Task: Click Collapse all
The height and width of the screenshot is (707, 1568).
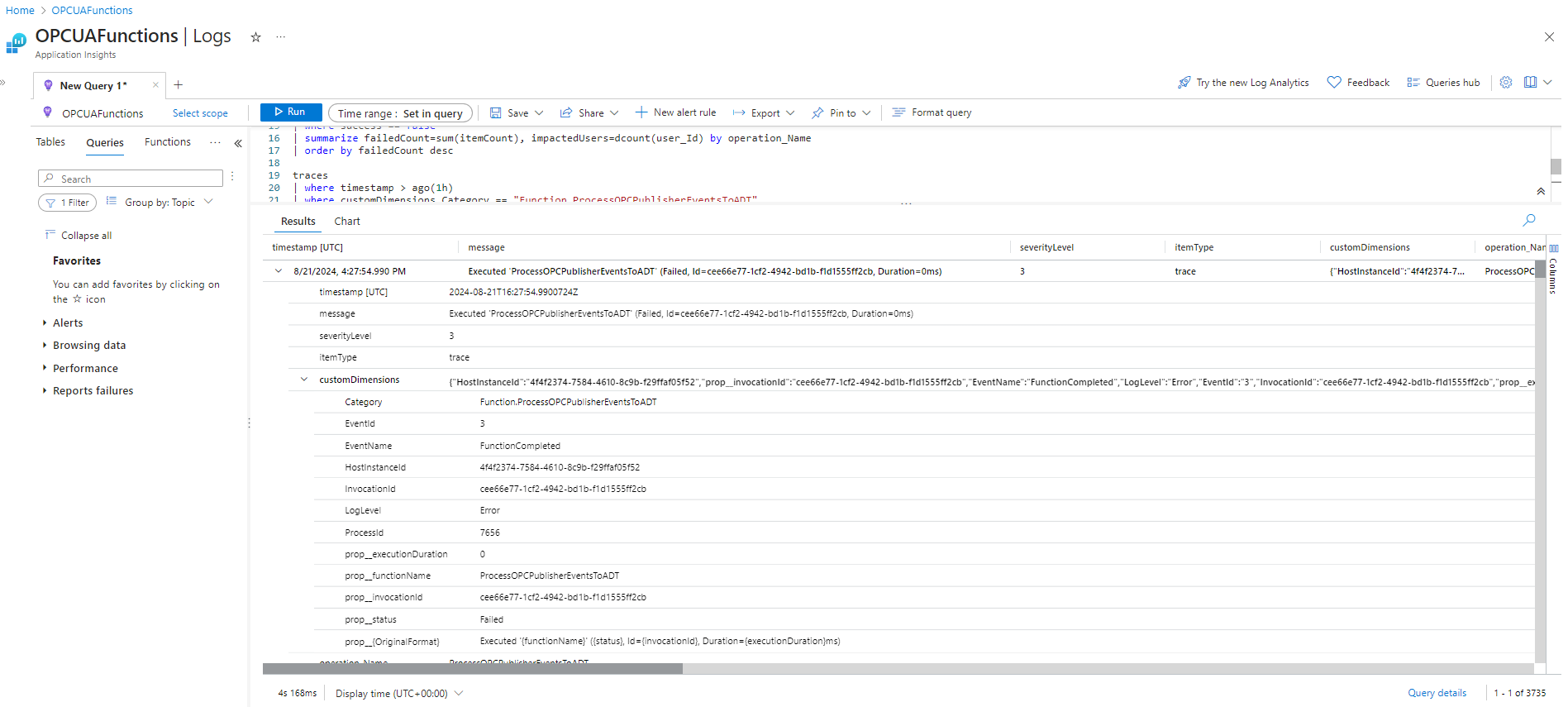Action: 79,236
